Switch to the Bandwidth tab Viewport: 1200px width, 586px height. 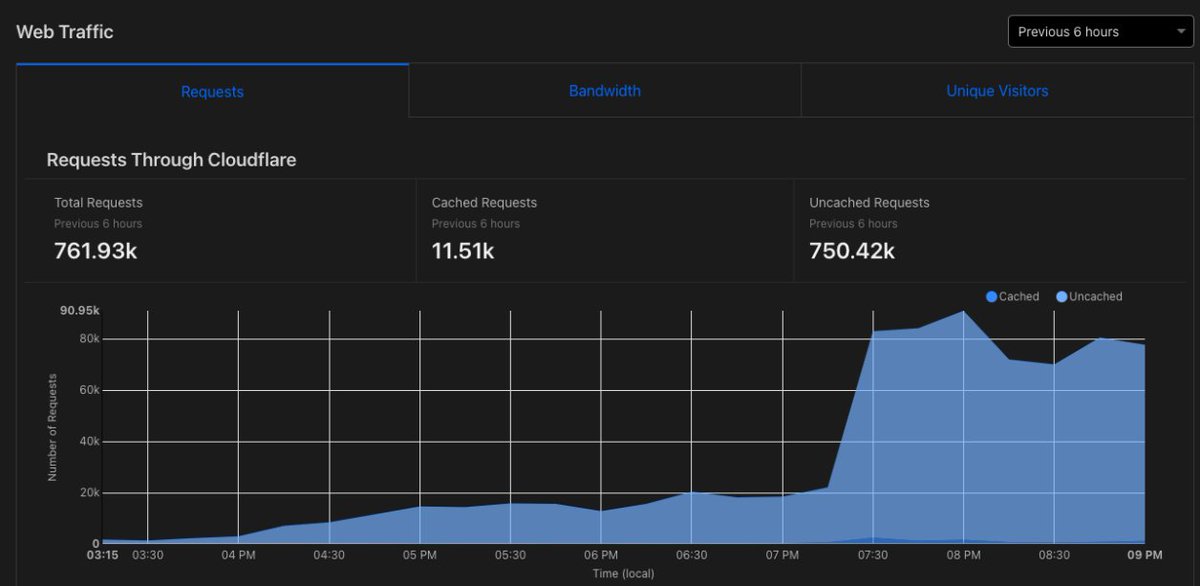point(604,91)
